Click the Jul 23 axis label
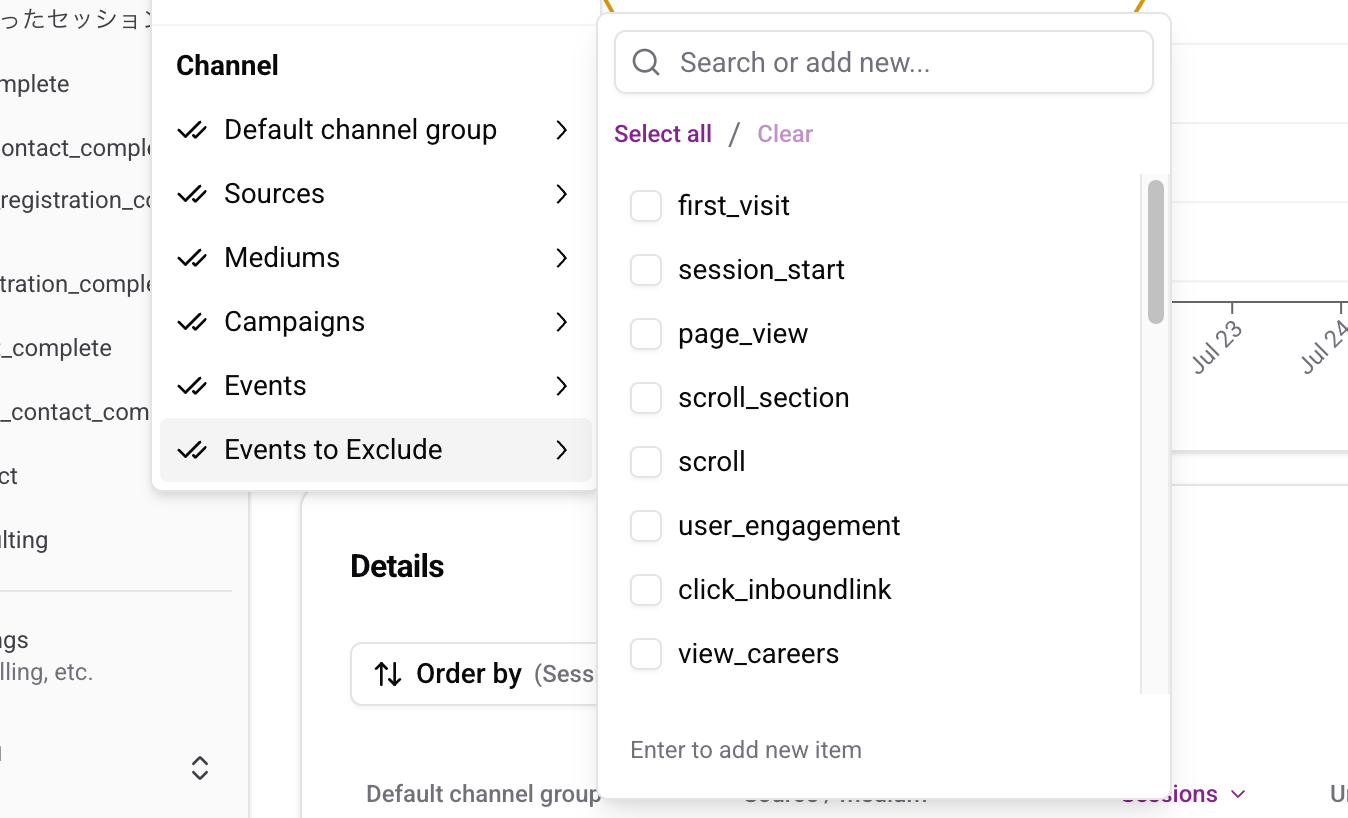The image size is (1348, 818). tap(1218, 347)
